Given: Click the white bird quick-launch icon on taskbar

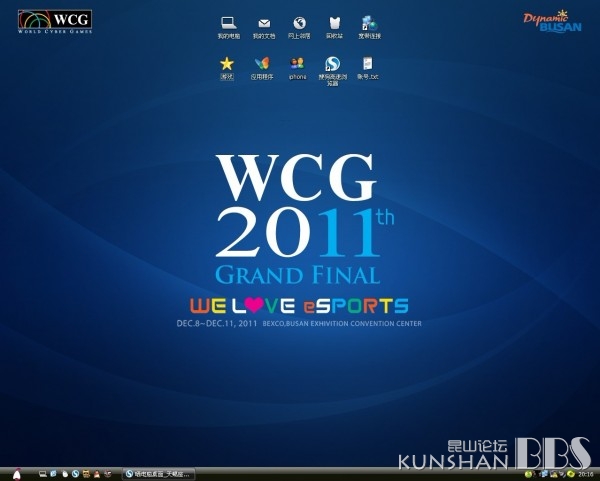Looking at the screenshot, I should pos(65,474).
